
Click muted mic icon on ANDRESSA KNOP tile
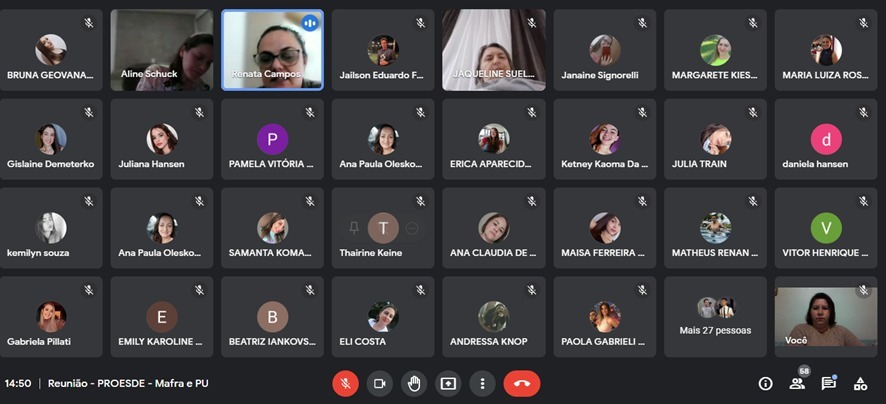pos(531,290)
